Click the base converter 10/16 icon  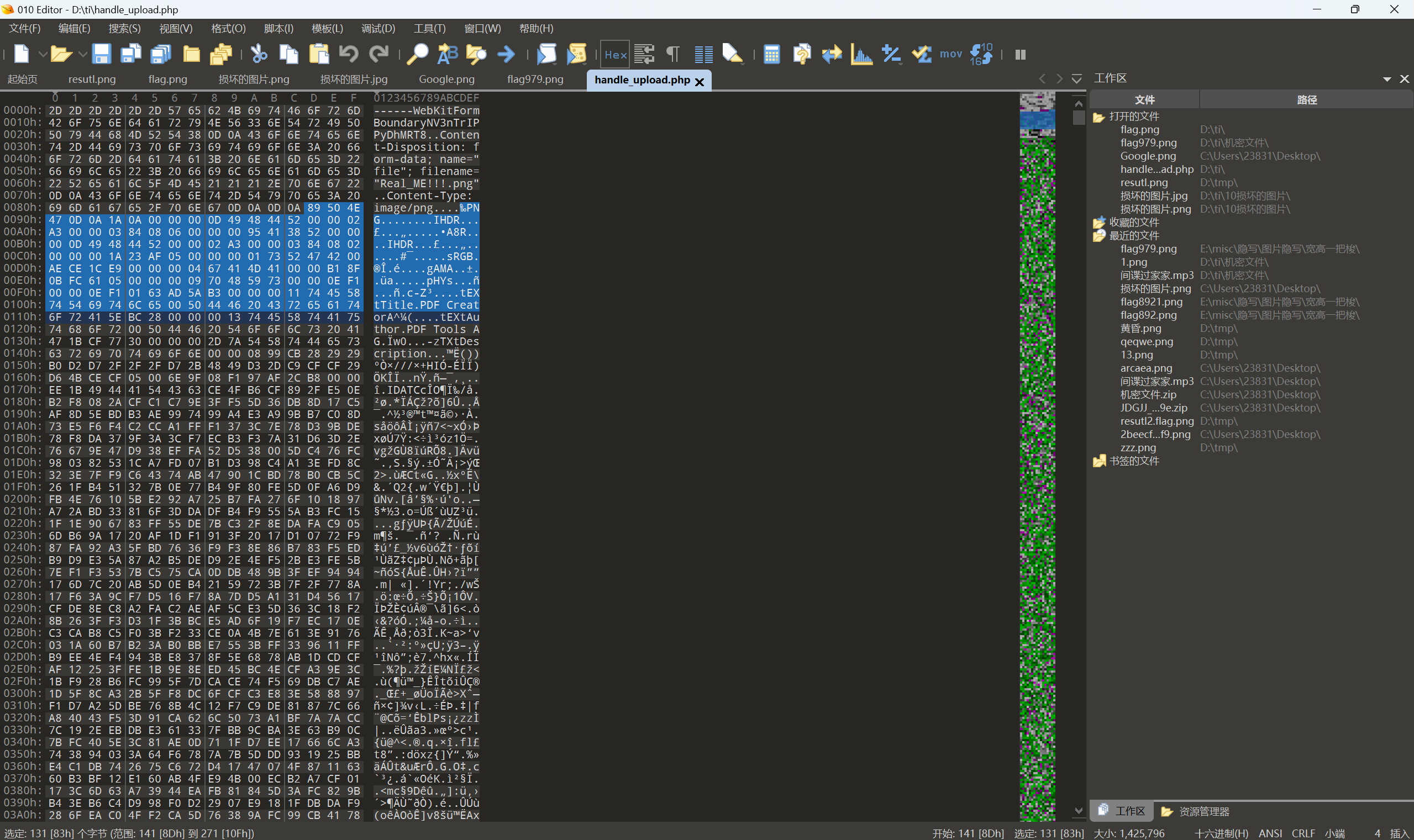coord(981,54)
